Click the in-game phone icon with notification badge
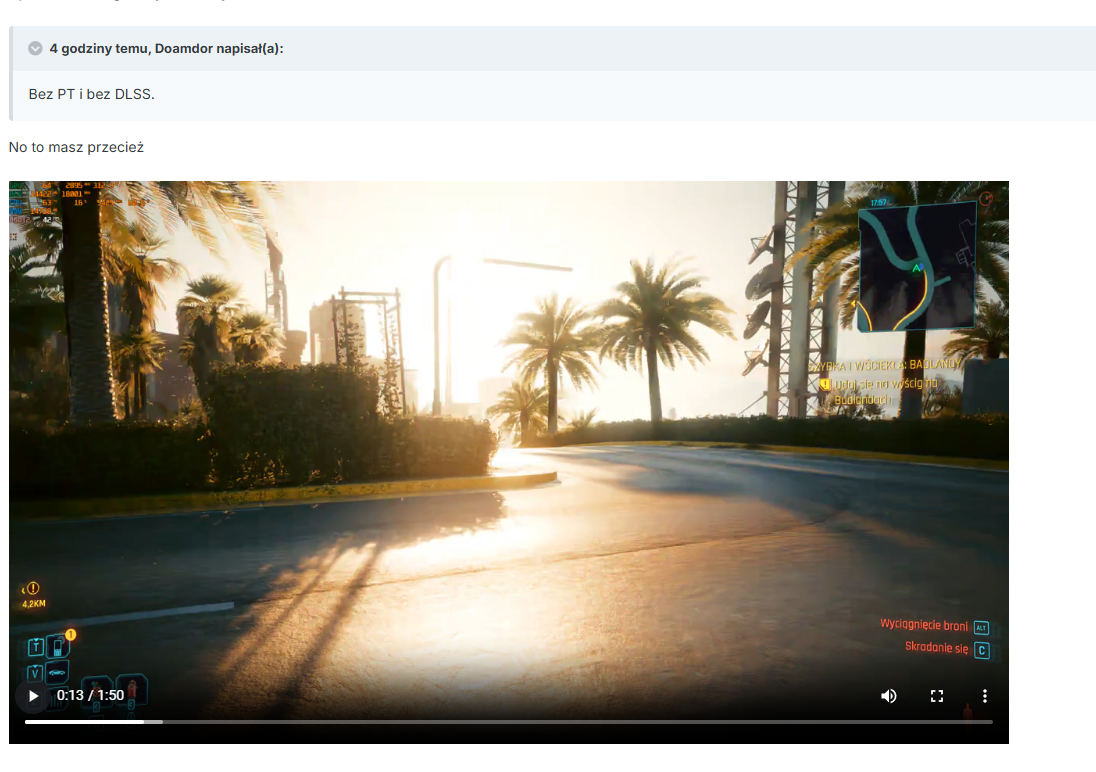The image size is (1096, 772). click(59, 646)
